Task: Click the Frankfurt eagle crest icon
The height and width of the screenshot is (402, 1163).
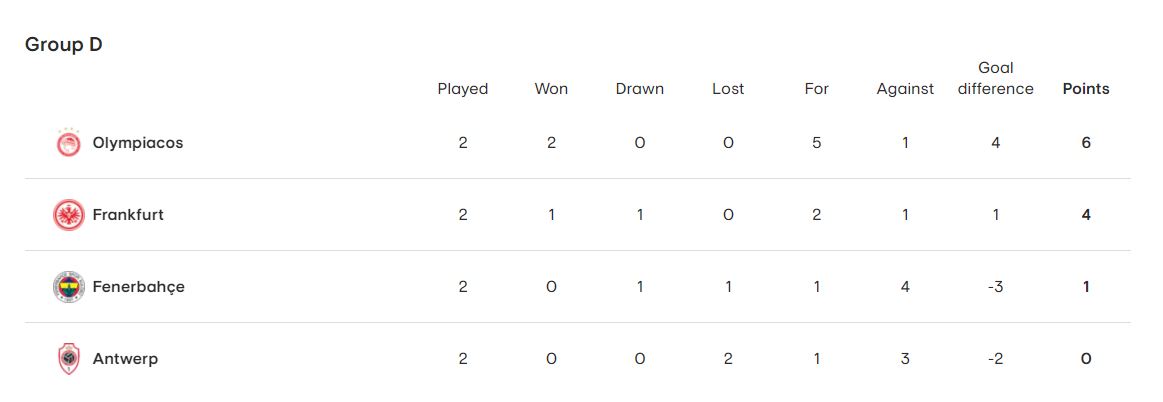Action: pos(68,215)
